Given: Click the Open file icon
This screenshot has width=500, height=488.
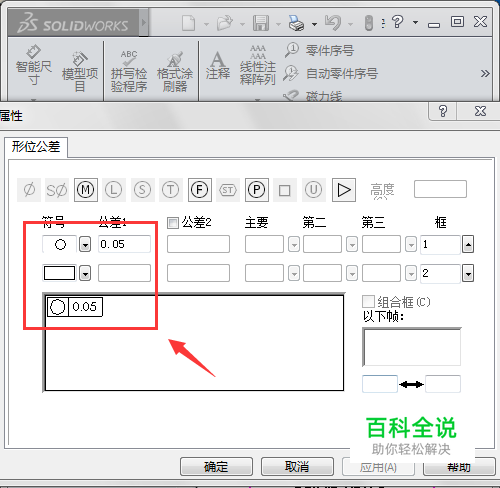Looking at the screenshot, I should click(x=225, y=23).
